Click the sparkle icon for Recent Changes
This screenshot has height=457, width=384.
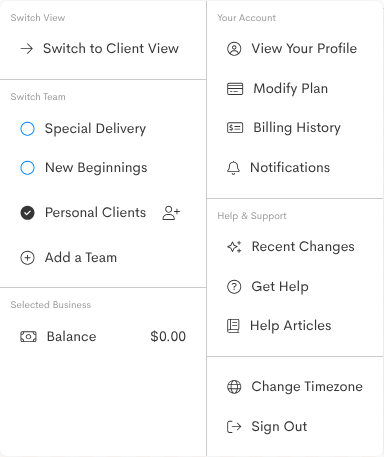[x=234, y=247]
